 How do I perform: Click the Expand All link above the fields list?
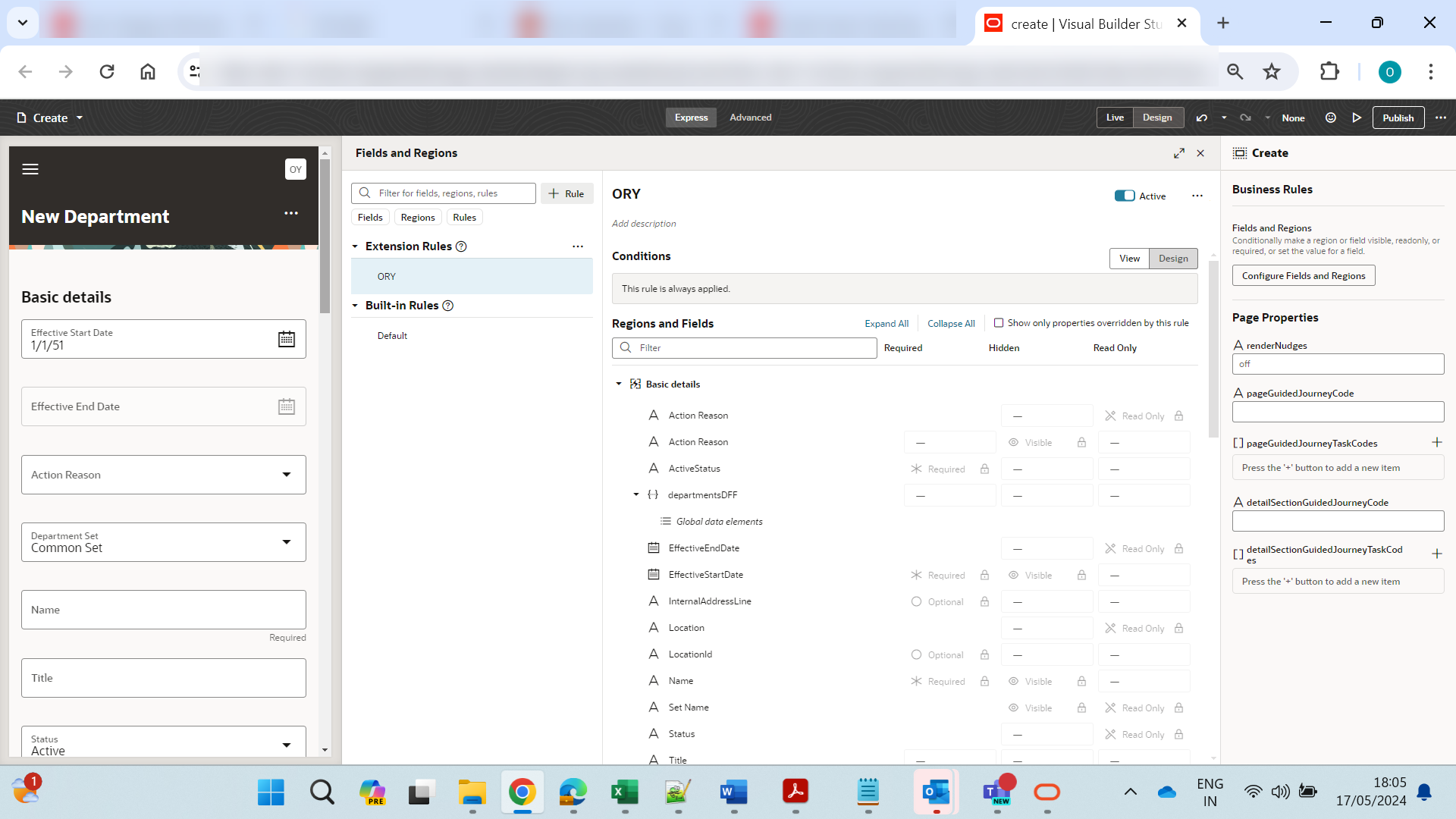886,323
